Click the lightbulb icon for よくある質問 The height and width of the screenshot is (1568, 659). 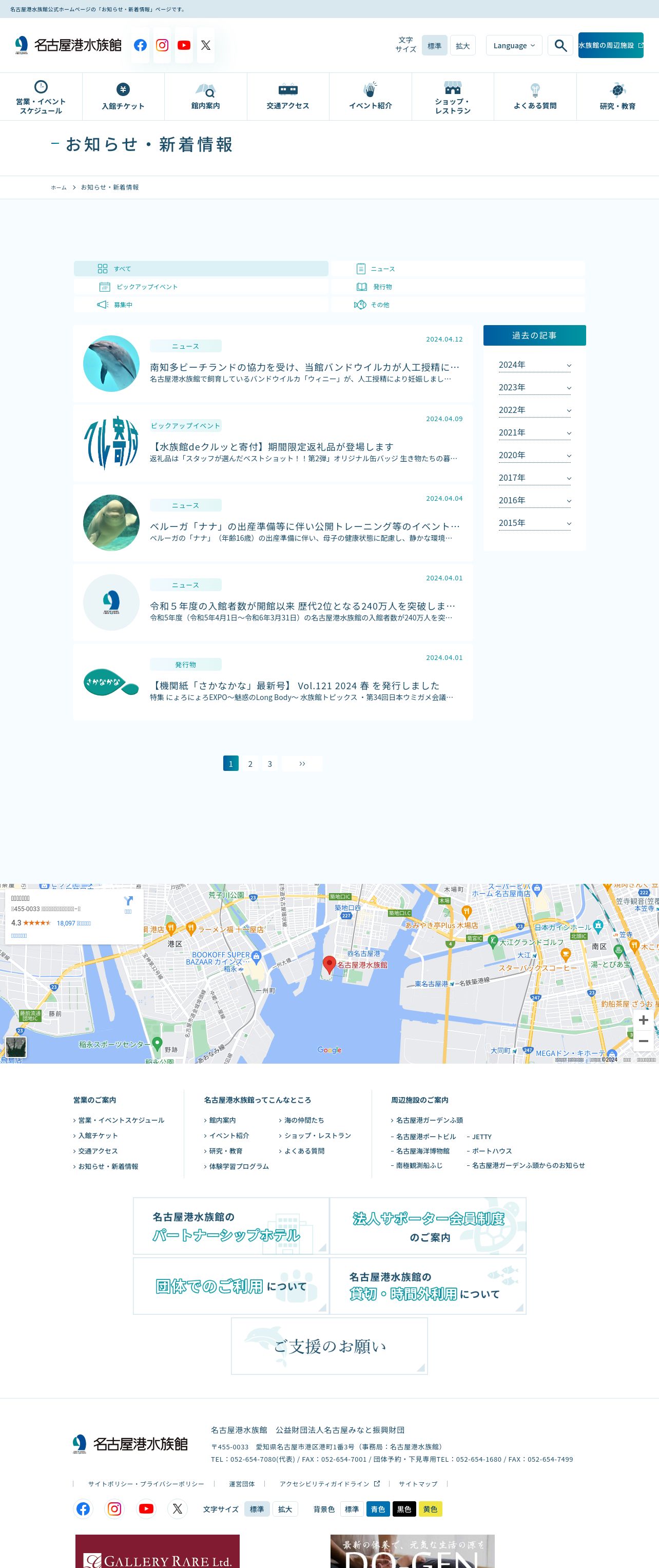tap(535, 90)
